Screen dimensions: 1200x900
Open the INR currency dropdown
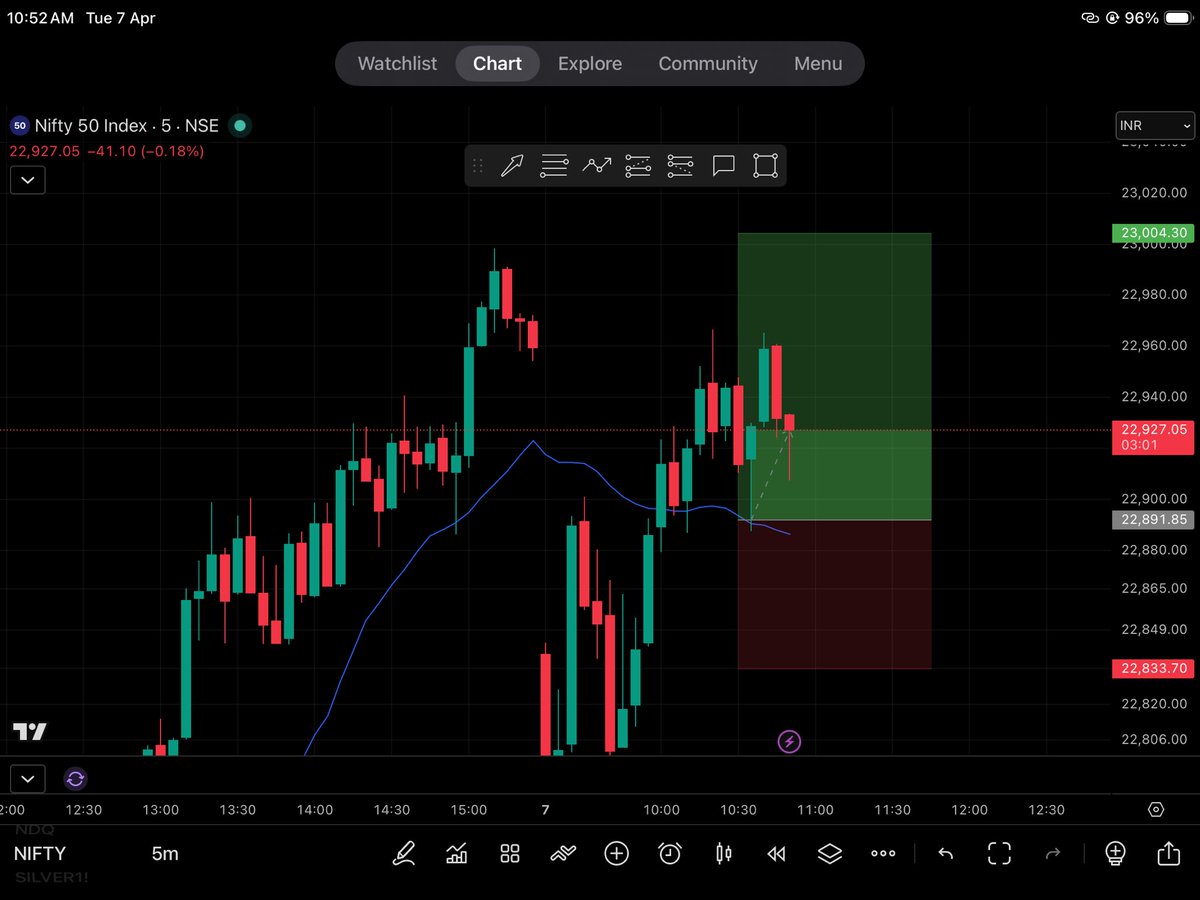[x=1155, y=126]
